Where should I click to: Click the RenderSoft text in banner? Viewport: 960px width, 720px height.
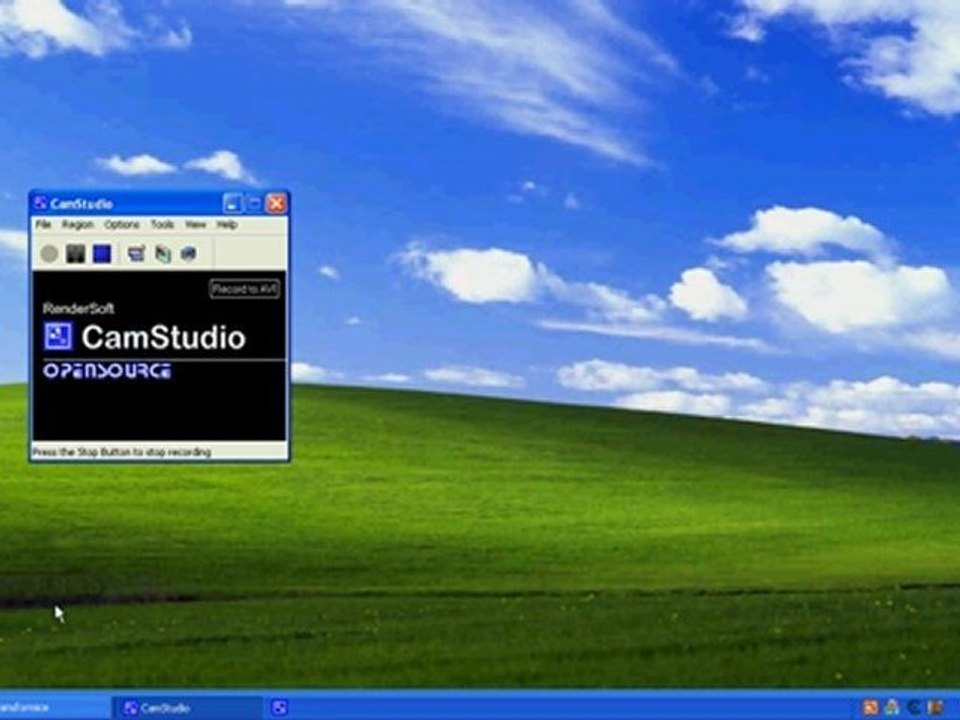pyautogui.click(x=78, y=309)
